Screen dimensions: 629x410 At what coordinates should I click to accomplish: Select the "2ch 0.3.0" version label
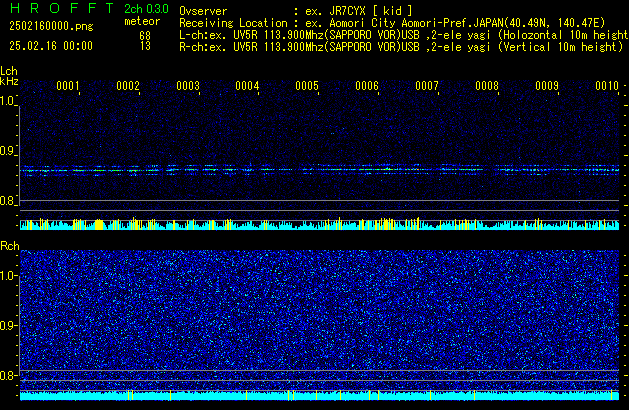tap(146, 9)
